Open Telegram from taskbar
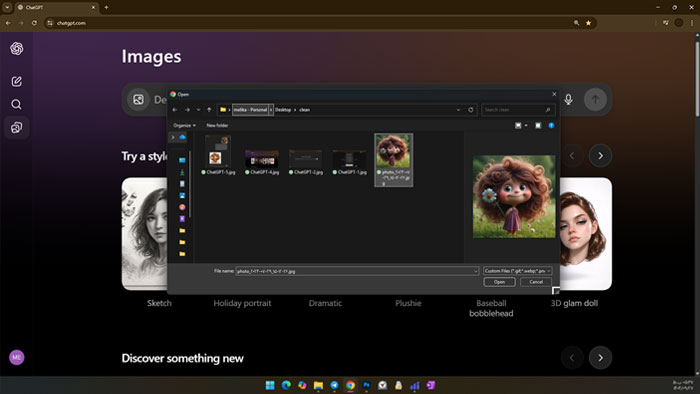The width and height of the screenshot is (700, 394). [x=334, y=385]
